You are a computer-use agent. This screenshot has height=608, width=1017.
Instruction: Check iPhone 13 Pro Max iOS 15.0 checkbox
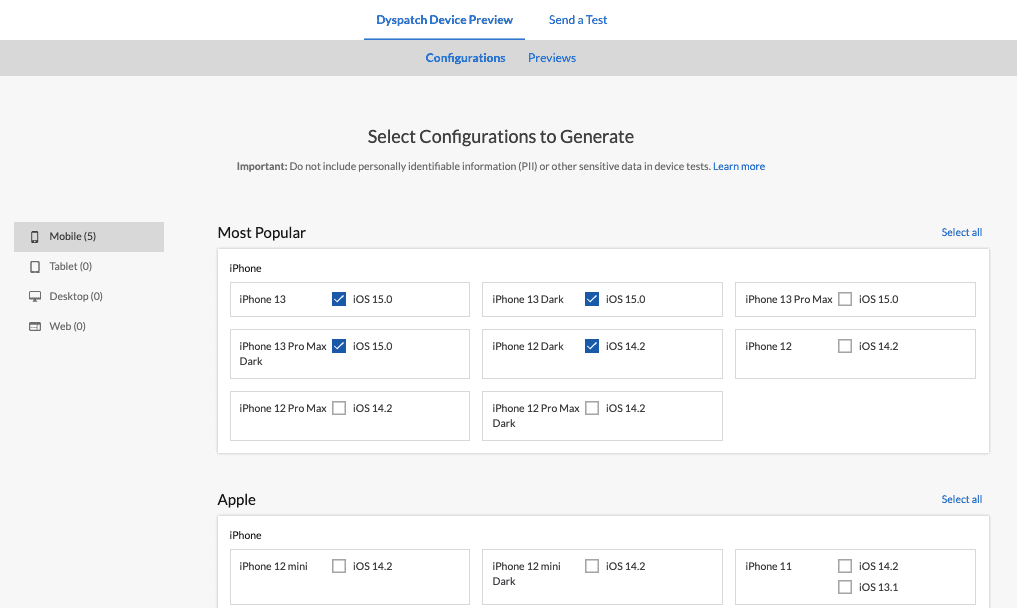point(844,298)
